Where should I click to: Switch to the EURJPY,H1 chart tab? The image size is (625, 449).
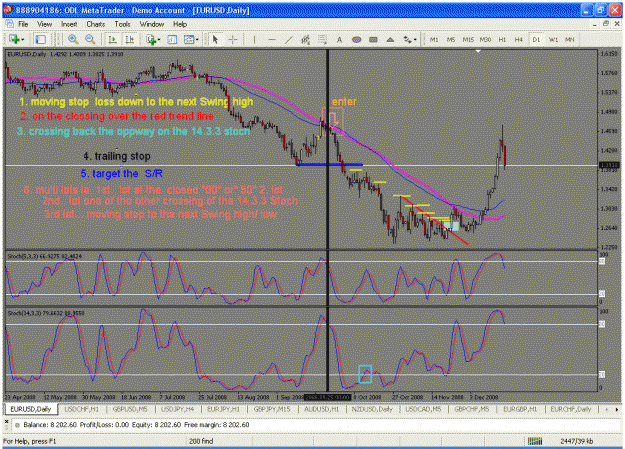click(223, 409)
